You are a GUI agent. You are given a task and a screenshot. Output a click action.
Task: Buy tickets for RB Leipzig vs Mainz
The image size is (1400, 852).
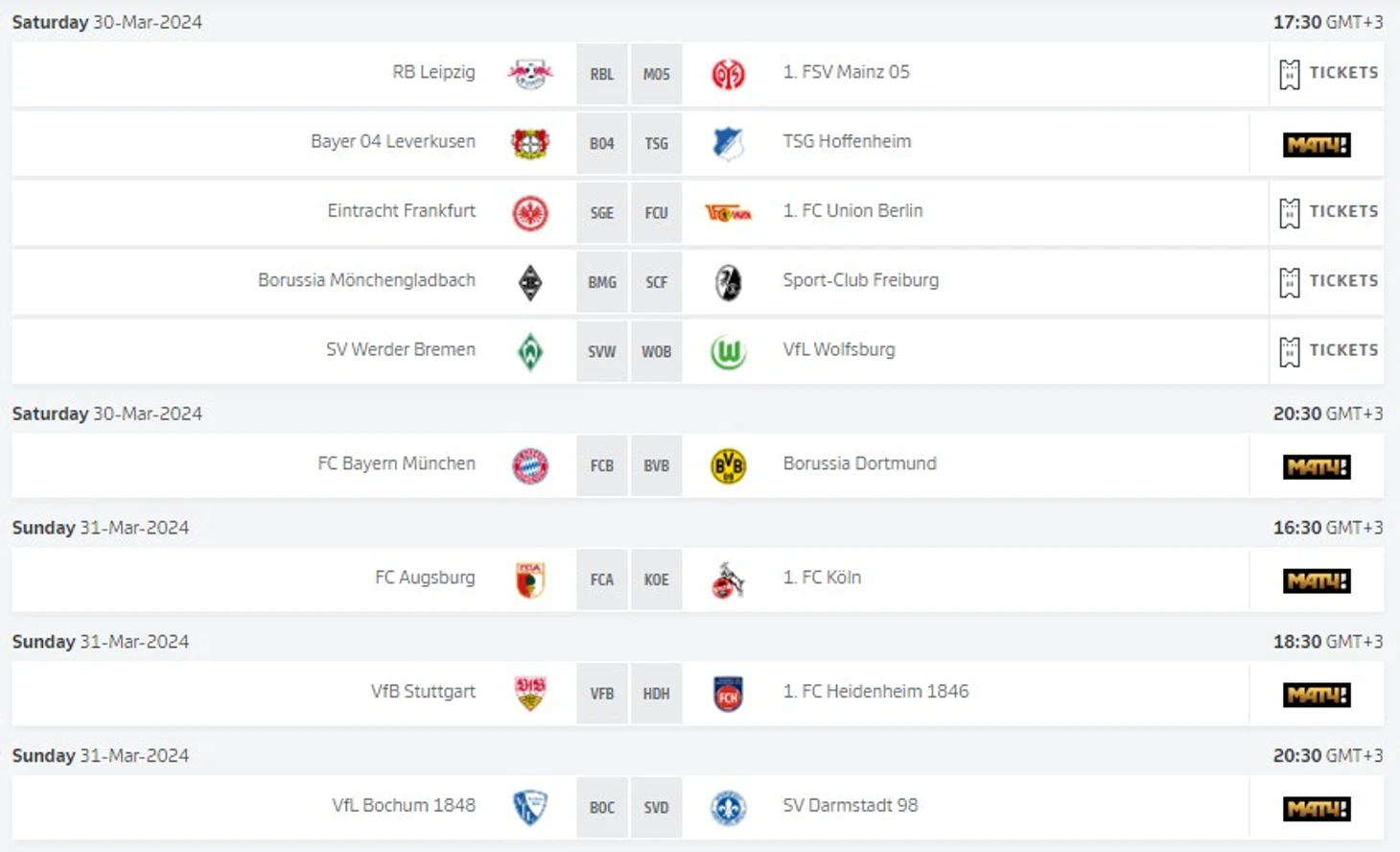click(x=1328, y=73)
